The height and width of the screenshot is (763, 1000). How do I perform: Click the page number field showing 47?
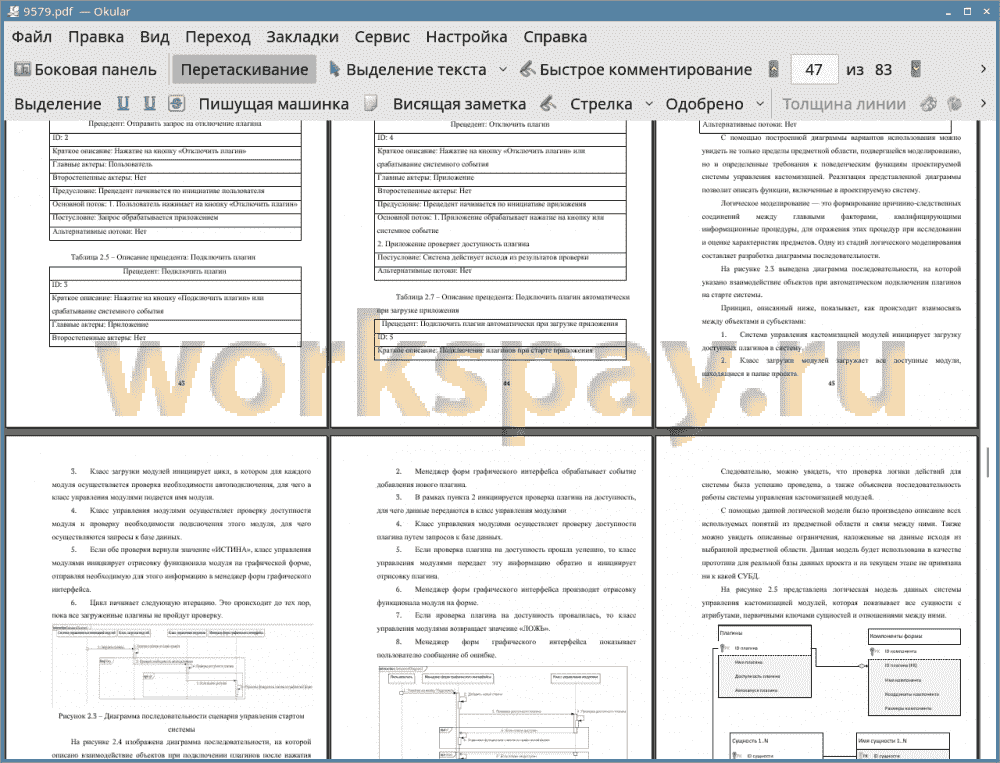(814, 70)
